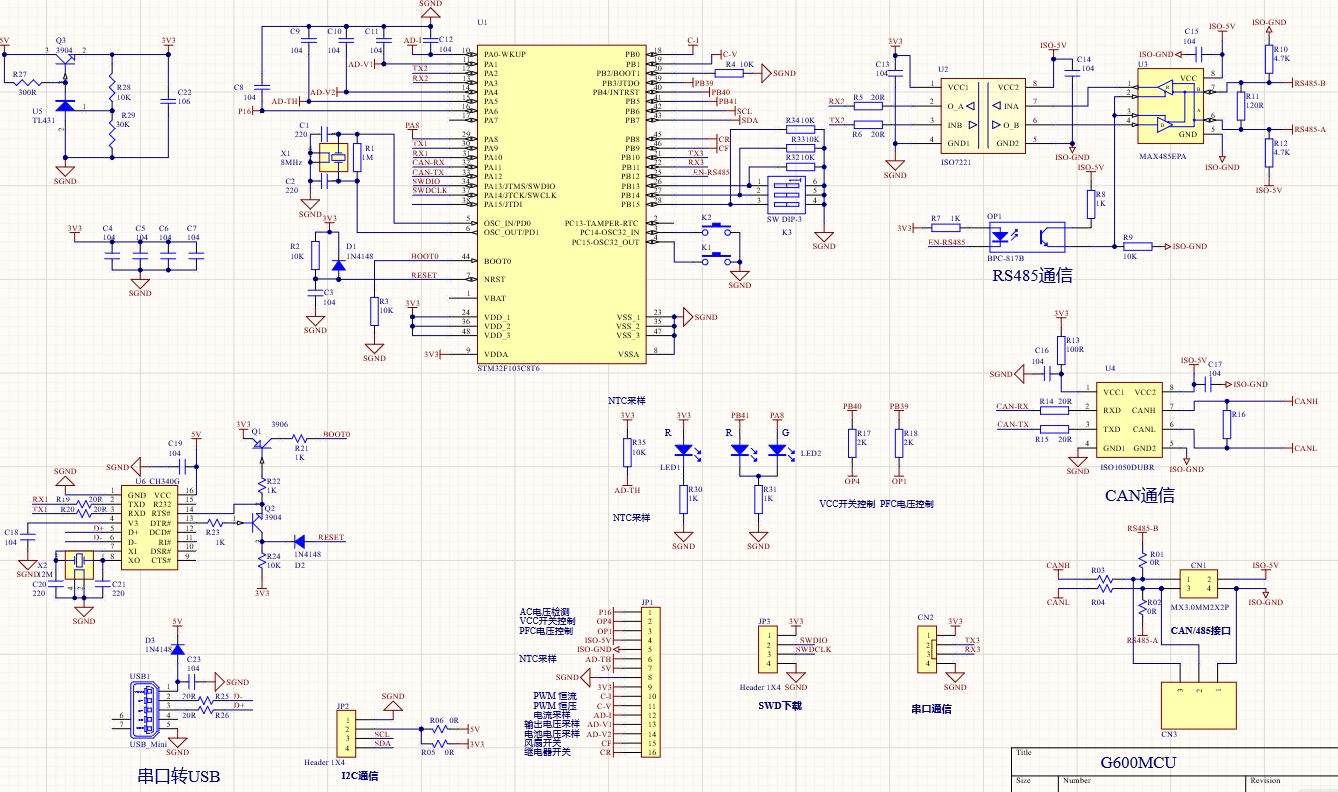Click the R11 120R termination resistor
Image resolution: width=1338 pixels, height=792 pixels.
(x=1239, y=106)
